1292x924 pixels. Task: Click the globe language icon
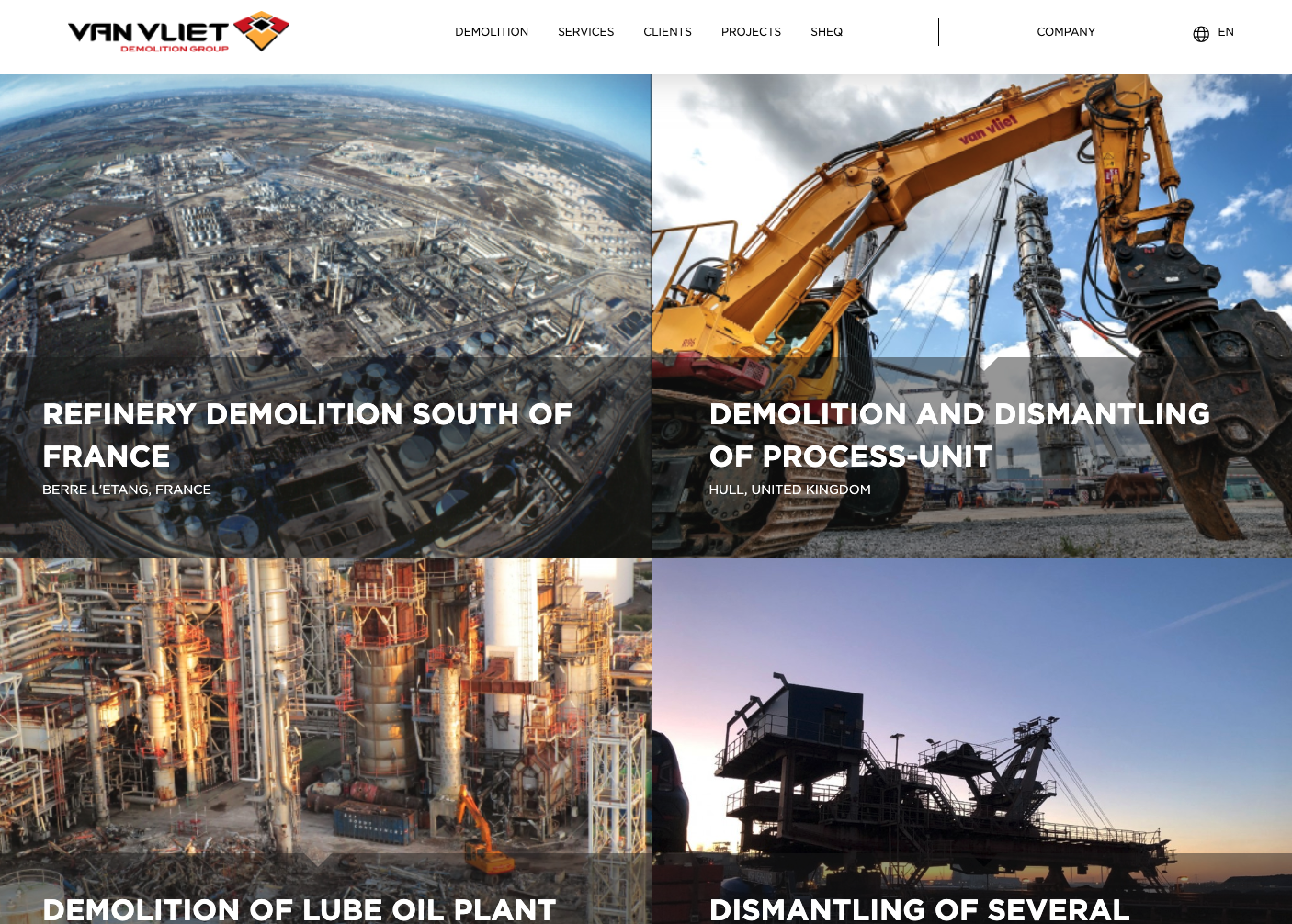pyautogui.click(x=1201, y=34)
